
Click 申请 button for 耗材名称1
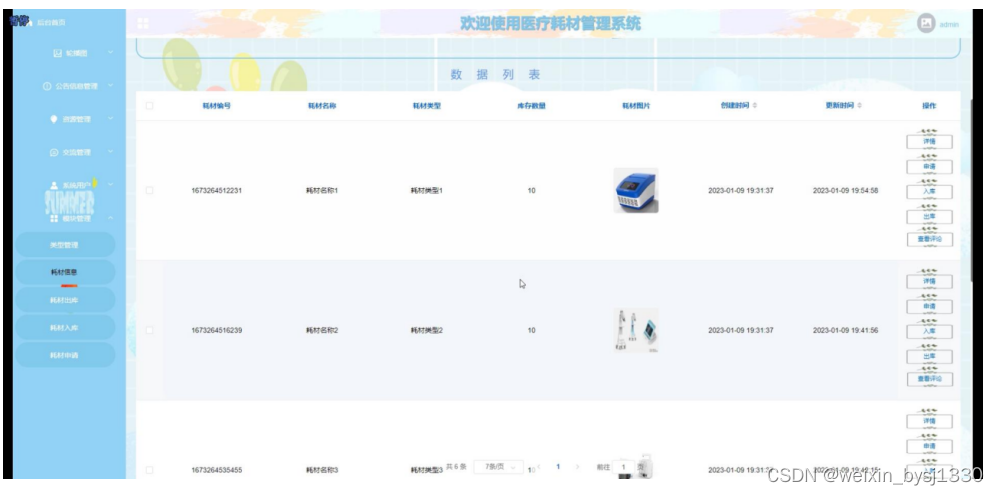tap(930, 167)
